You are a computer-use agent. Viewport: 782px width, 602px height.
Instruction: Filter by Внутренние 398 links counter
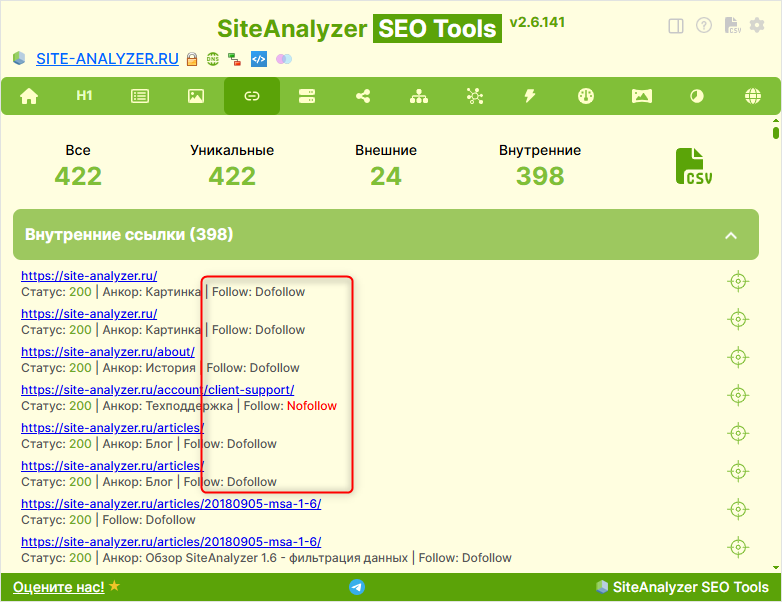(x=540, y=167)
